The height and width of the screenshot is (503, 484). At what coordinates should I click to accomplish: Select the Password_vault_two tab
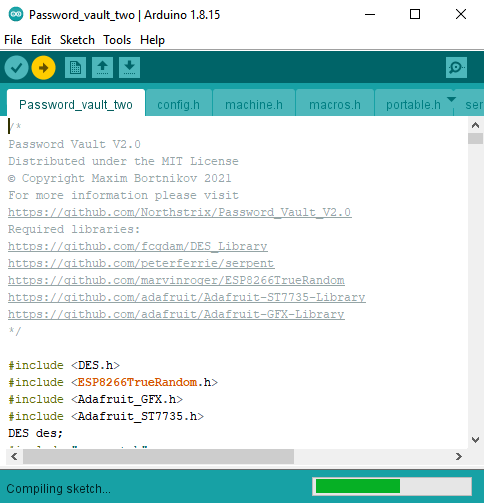pos(76,104)
